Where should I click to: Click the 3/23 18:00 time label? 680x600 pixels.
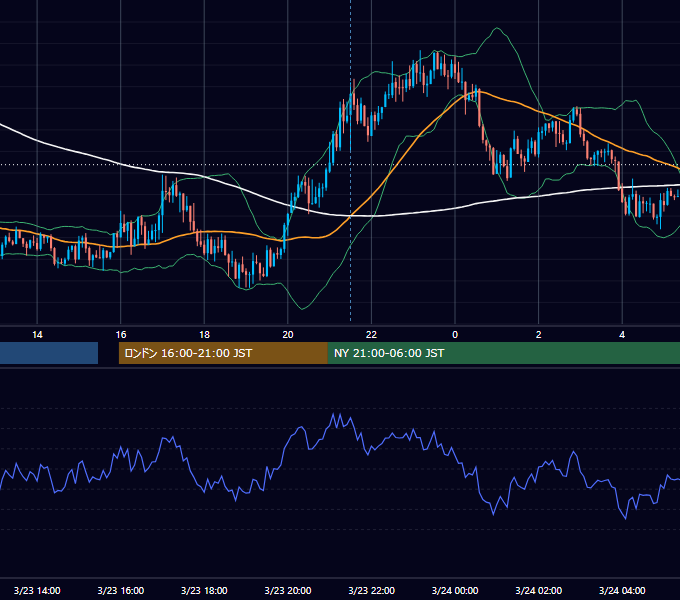pyautogui.click(x=204, y=590)
